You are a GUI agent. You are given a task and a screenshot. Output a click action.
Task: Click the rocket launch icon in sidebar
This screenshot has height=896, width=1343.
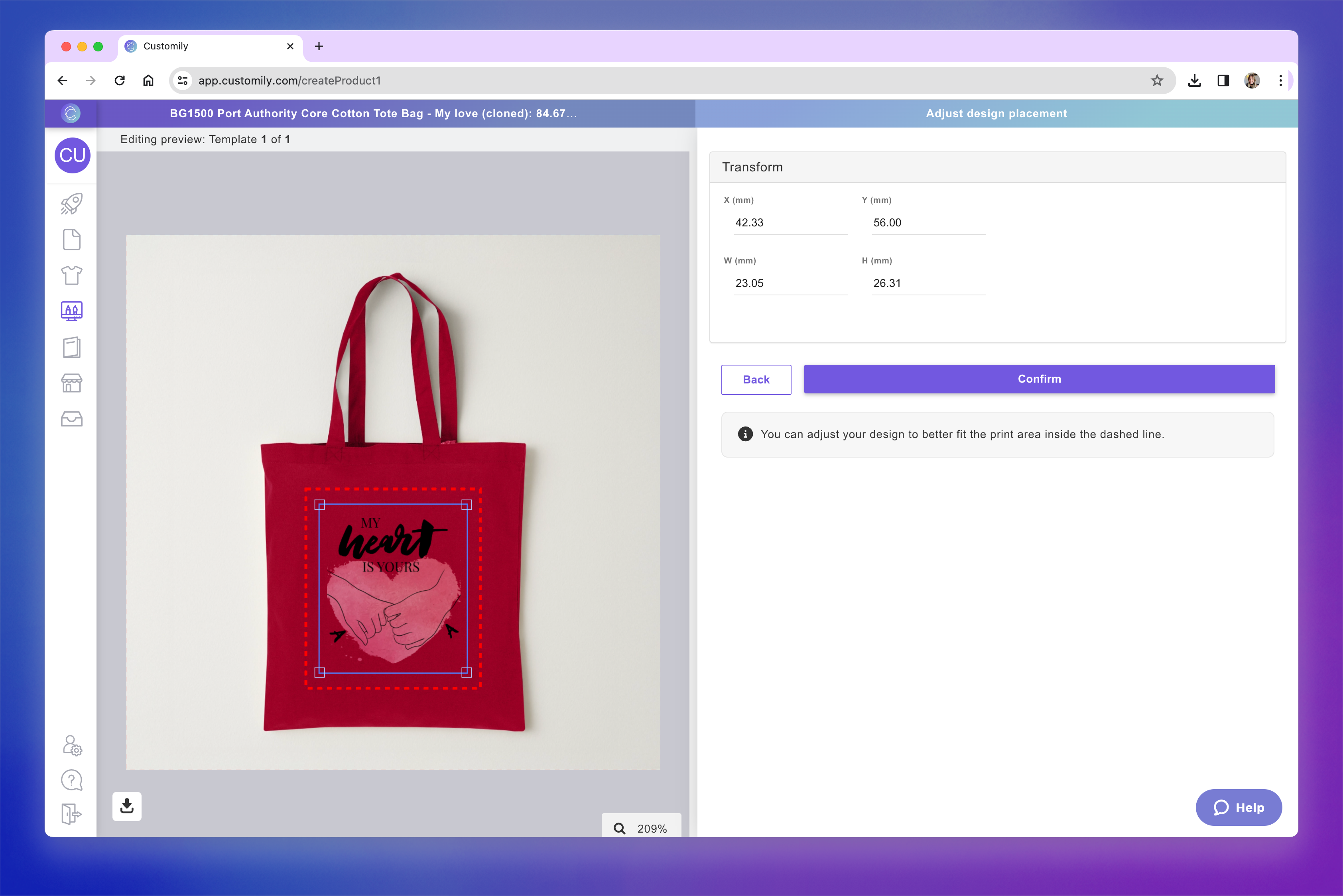pos(71,204)
